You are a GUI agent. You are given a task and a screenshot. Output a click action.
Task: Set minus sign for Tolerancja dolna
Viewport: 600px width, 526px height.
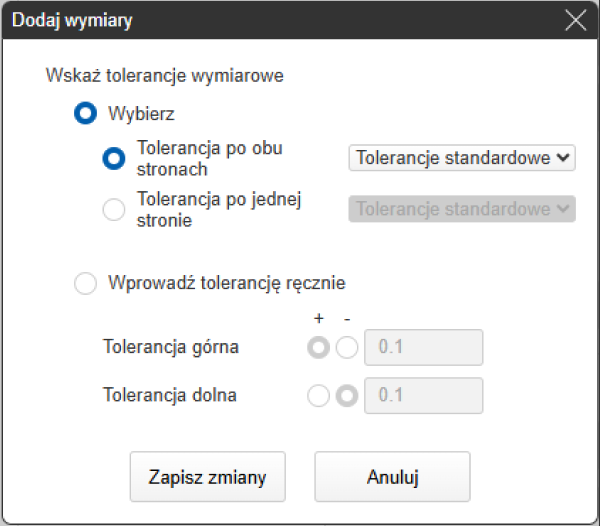pos(346,395)
